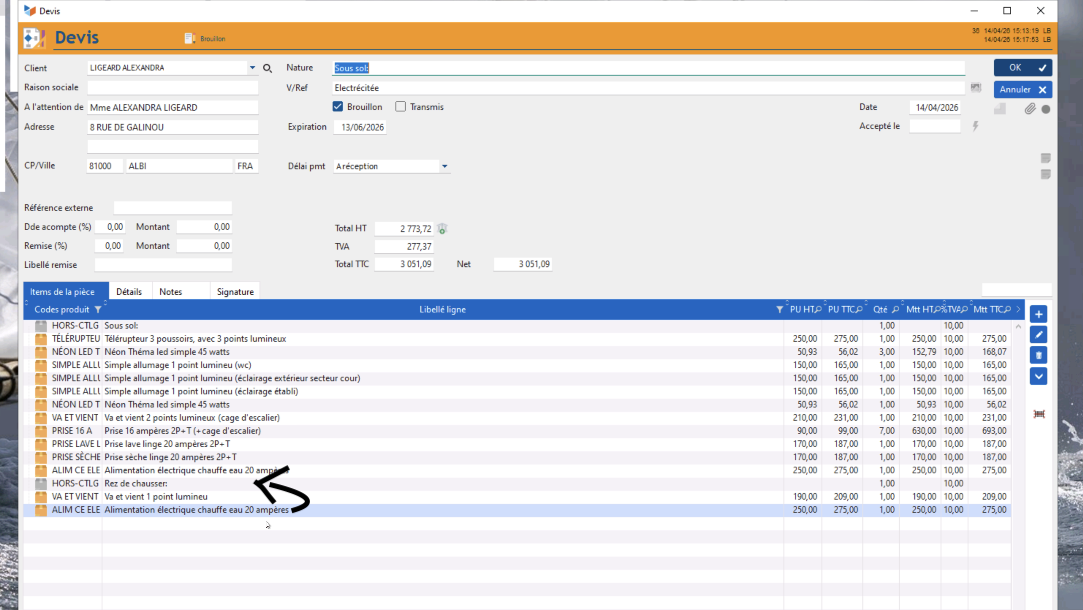Uncheck the Brouillon checkbox

click(338, 107)
